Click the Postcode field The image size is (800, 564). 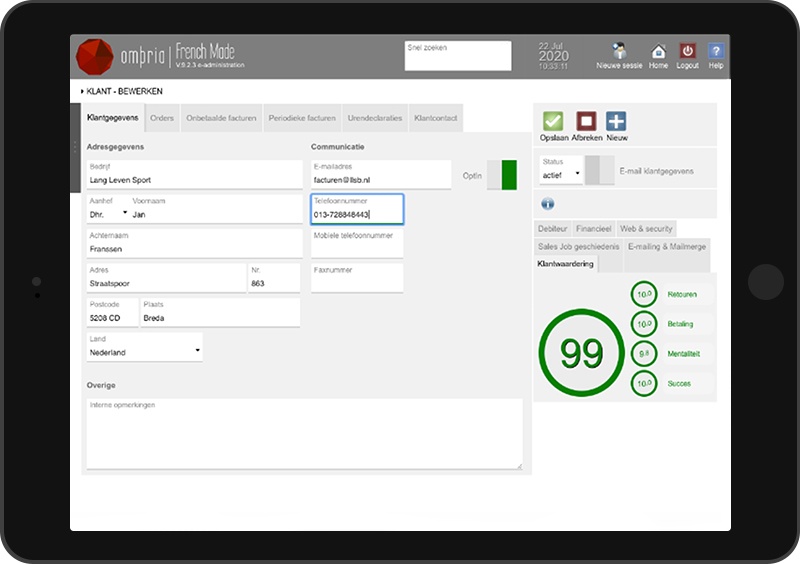(x=112, y=312)
